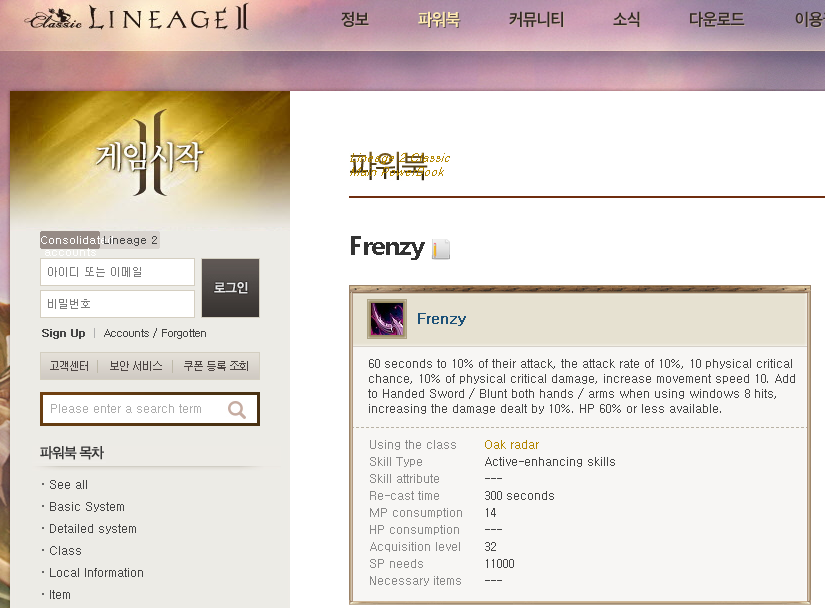This screenshot has height=608, width=825.
Task: Click the Acquisition level value 32
Action: coord(490,547)
